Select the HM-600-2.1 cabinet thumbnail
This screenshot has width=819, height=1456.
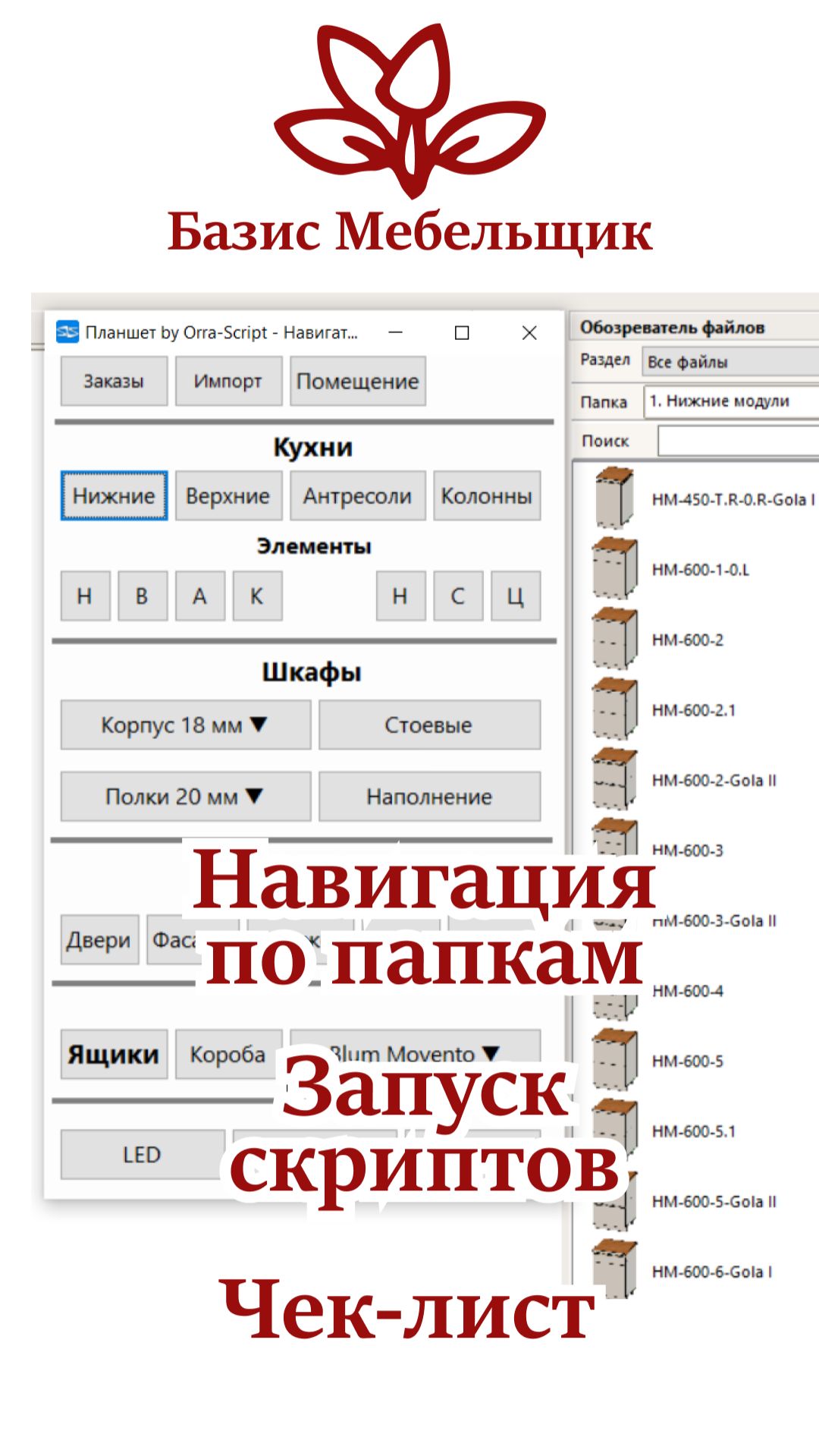[x=614, y=709]
